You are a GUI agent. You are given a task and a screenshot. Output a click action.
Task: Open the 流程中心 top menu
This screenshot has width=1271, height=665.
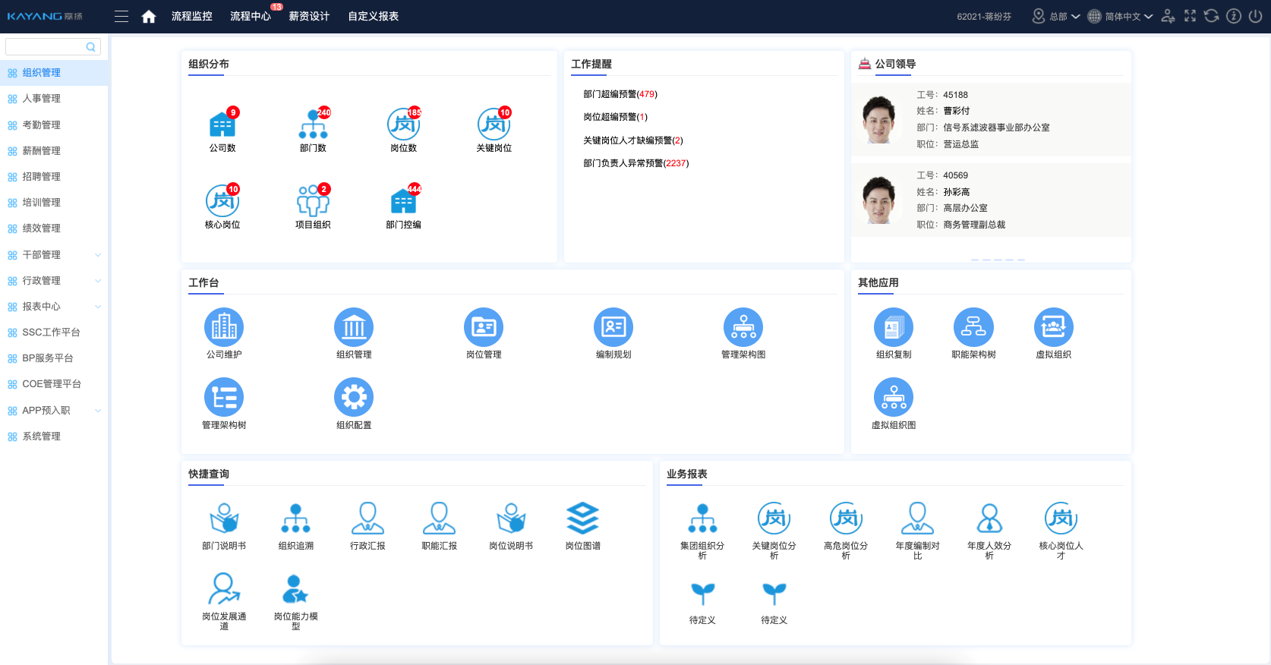(x=250, y=16)
